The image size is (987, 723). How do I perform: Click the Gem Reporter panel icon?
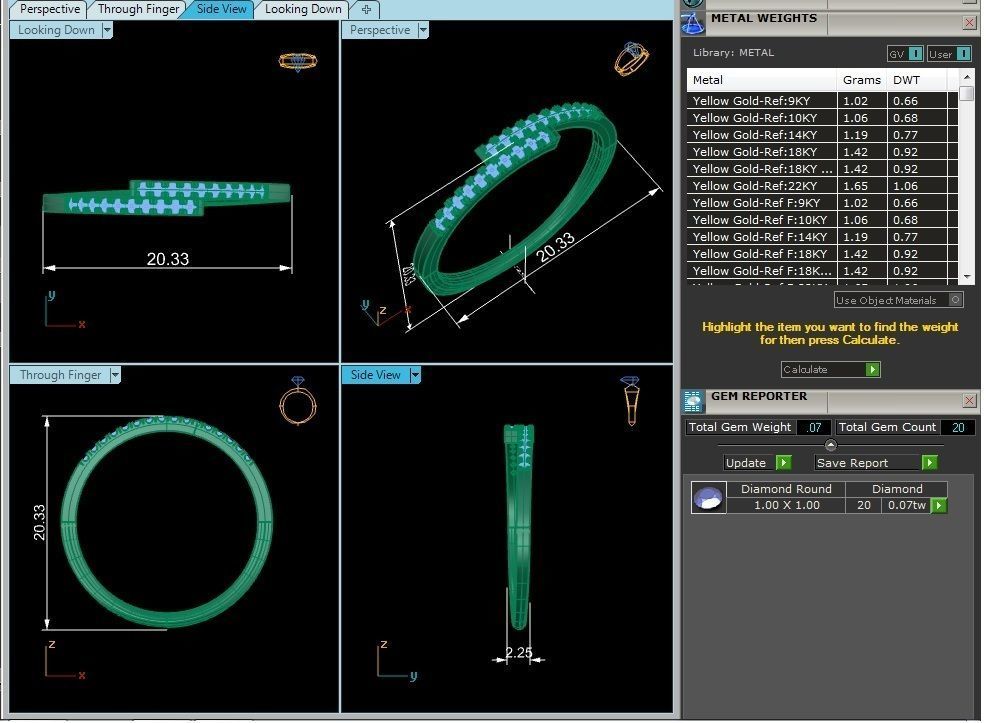[x=693, y=401]
